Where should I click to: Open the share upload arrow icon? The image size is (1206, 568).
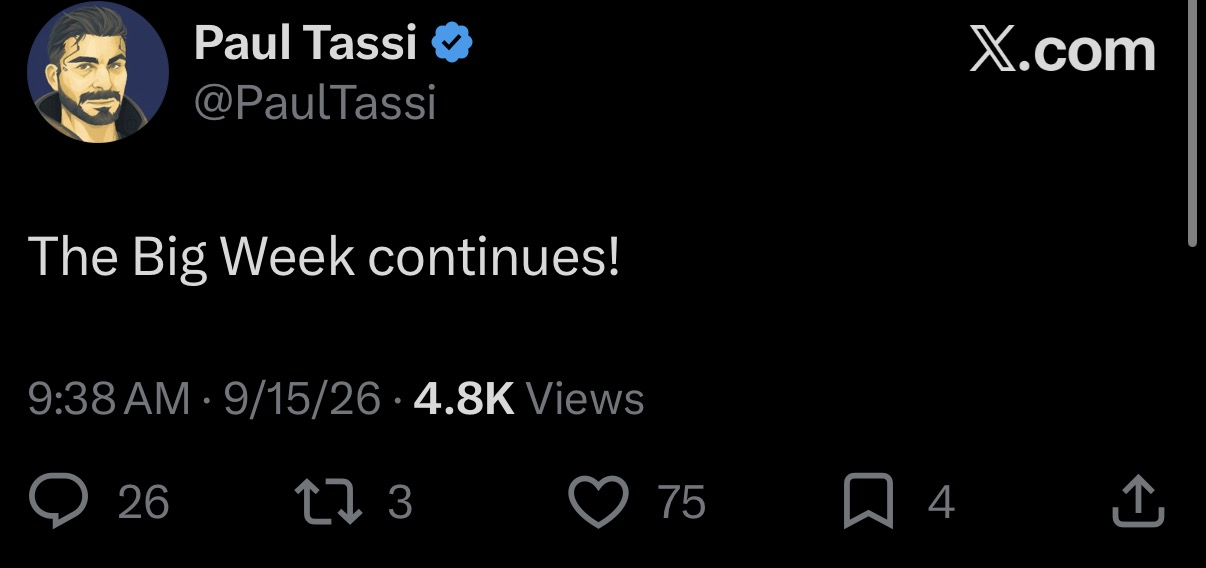point(1139,502)
